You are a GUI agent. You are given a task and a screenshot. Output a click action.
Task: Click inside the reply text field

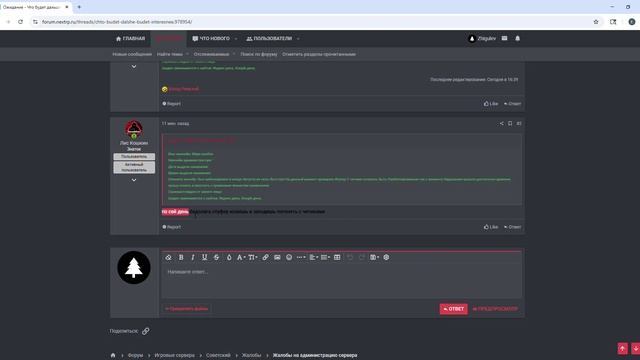click(341, 280)
